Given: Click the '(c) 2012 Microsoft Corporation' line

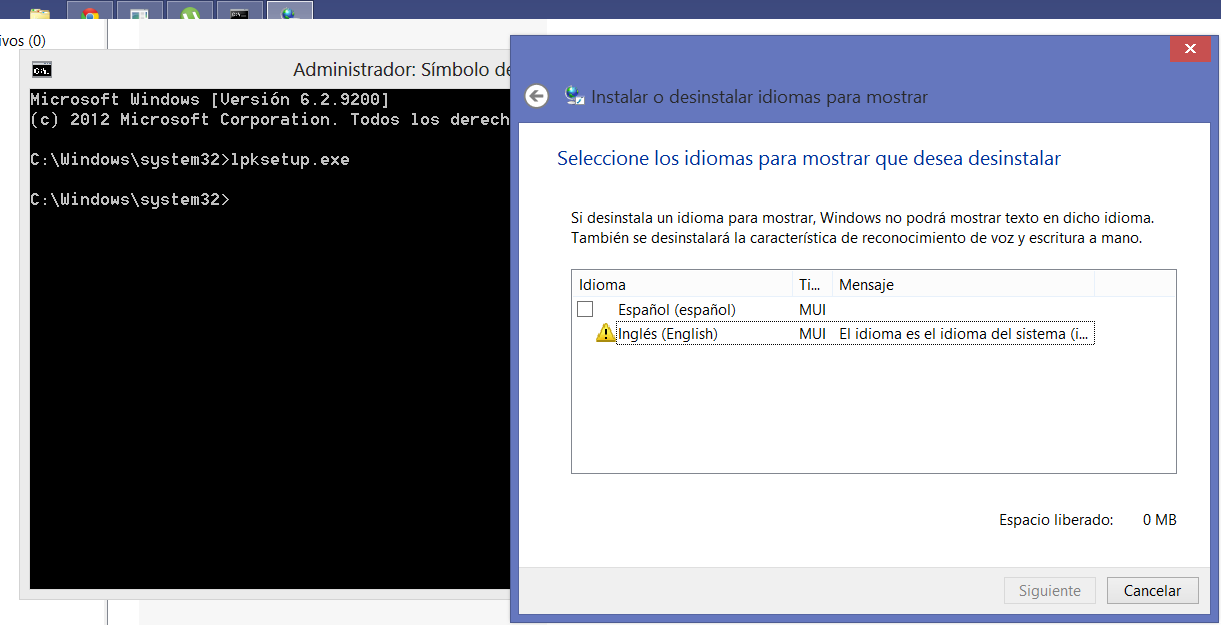Looking at the screenshot, I should pyautogui.click(x=270, y=120).
